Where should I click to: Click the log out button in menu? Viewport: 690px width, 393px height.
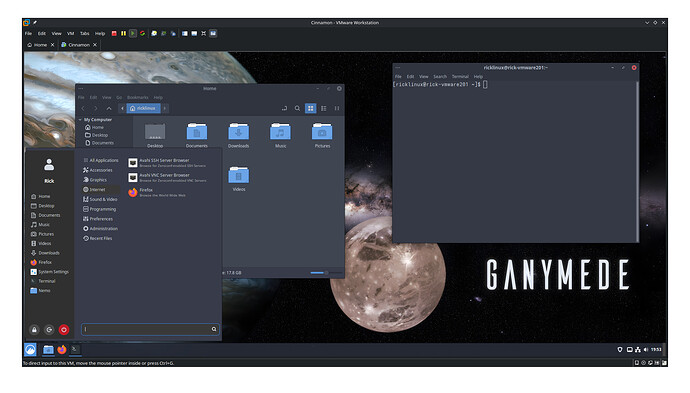point(49,330)
